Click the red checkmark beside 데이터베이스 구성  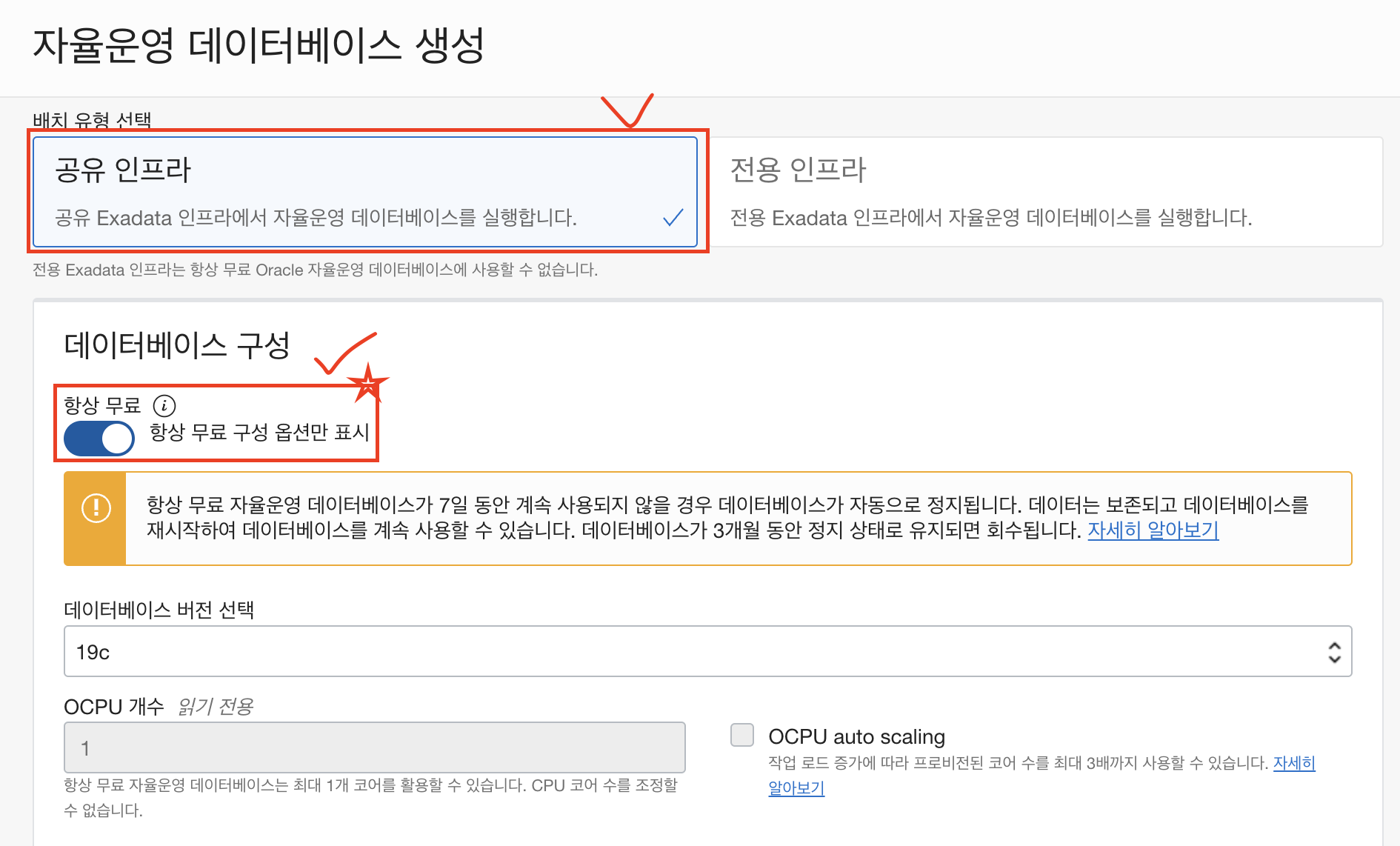point(343,353)
